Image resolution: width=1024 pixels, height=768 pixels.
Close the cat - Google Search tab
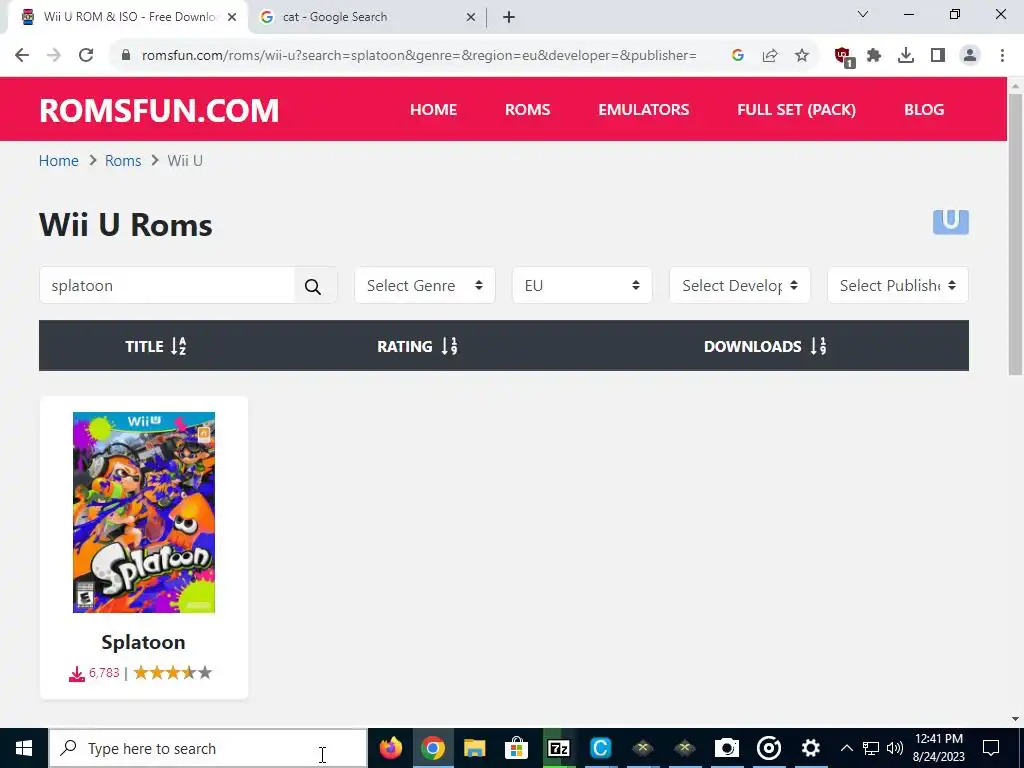[x=471, y=17]
